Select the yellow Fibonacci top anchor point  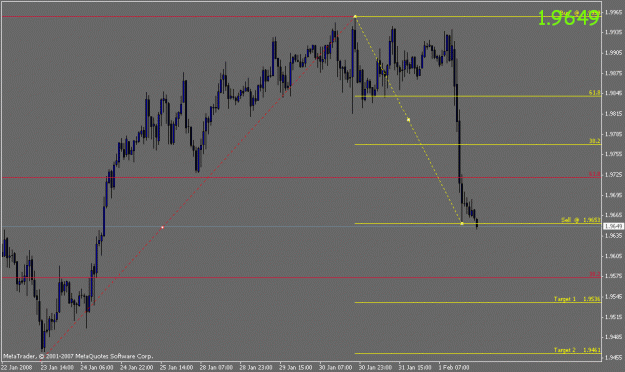(355, 16)
